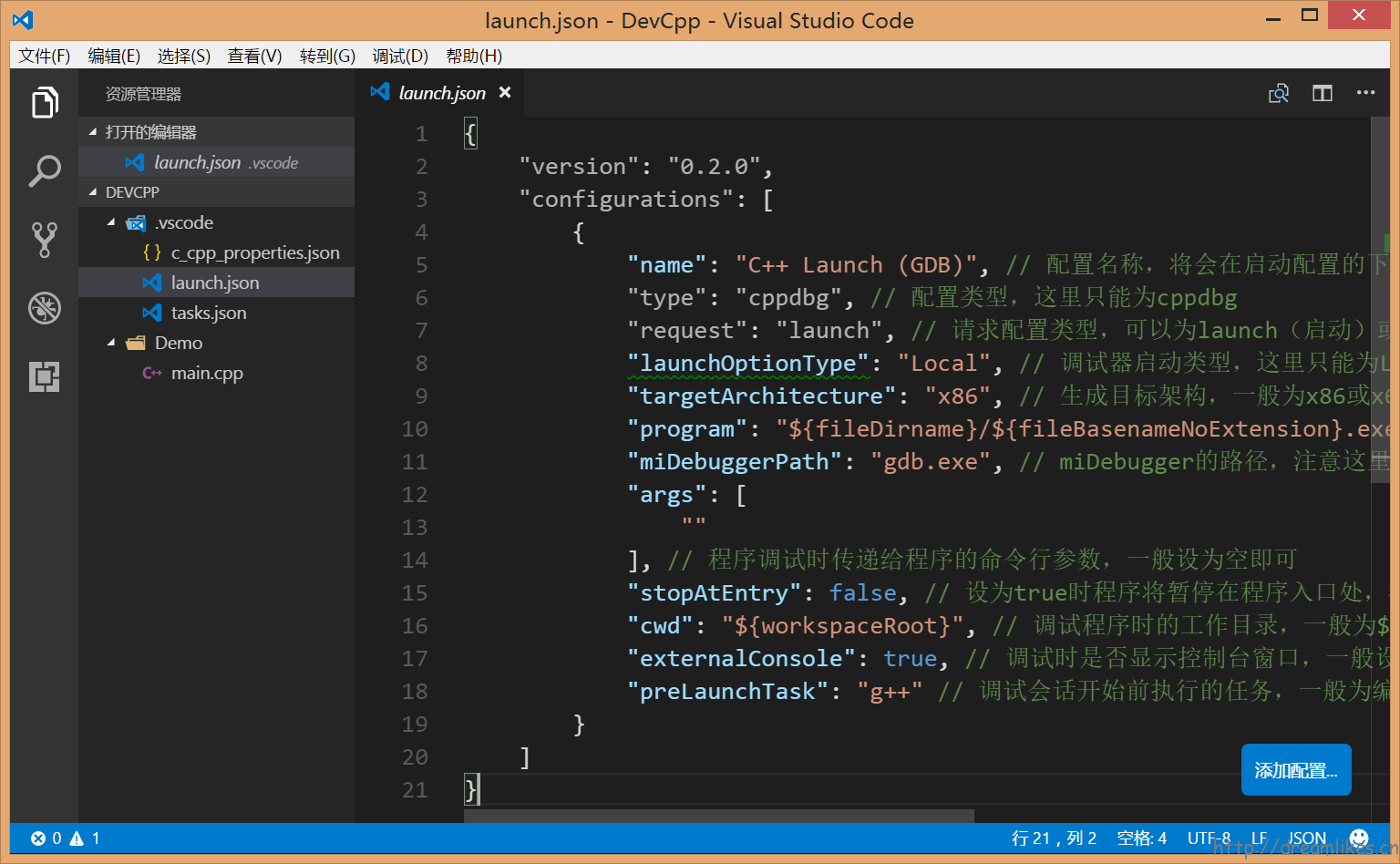The image size is (1400, 864).
Task: Click the "configurations" key on line 3
Action: 626,200
